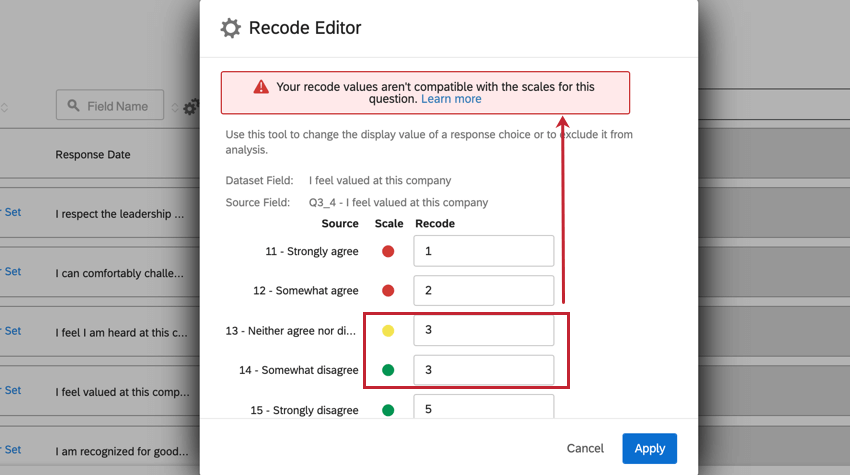The image size is (850, 475).
Task: Select the "I respect the leadership" row
Action: 120,213
